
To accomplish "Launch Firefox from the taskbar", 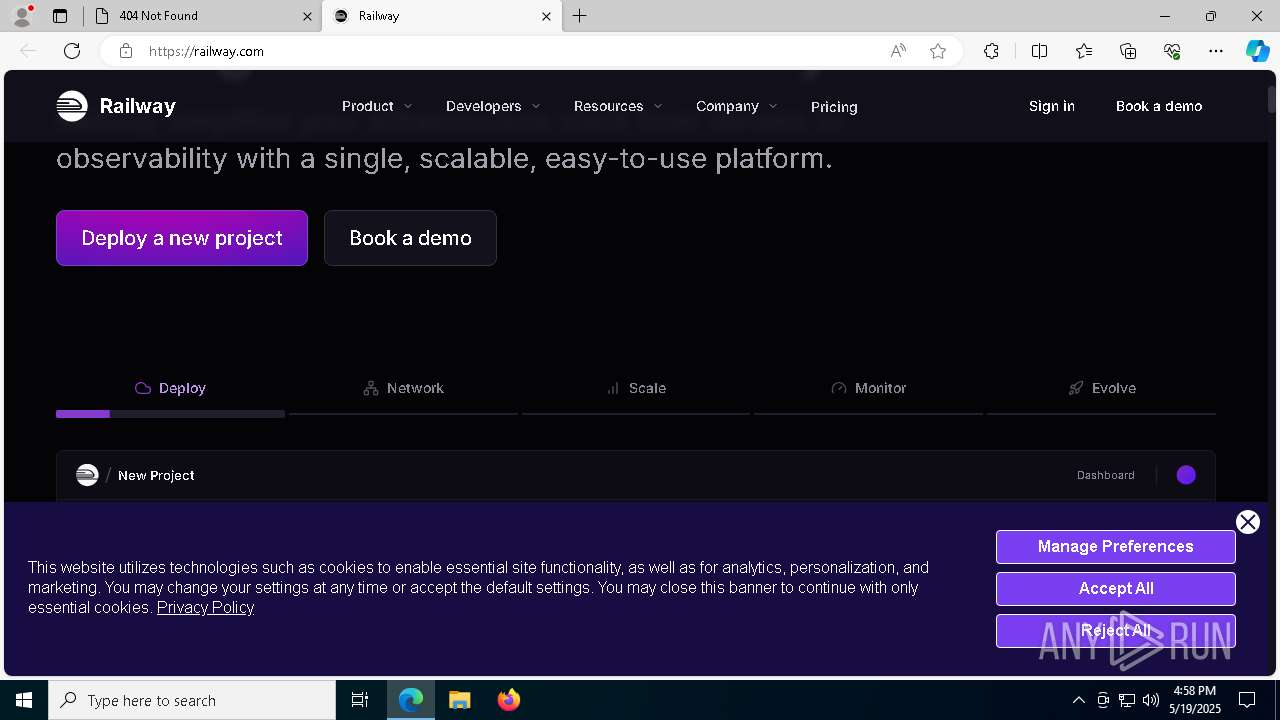I will 509,700.
